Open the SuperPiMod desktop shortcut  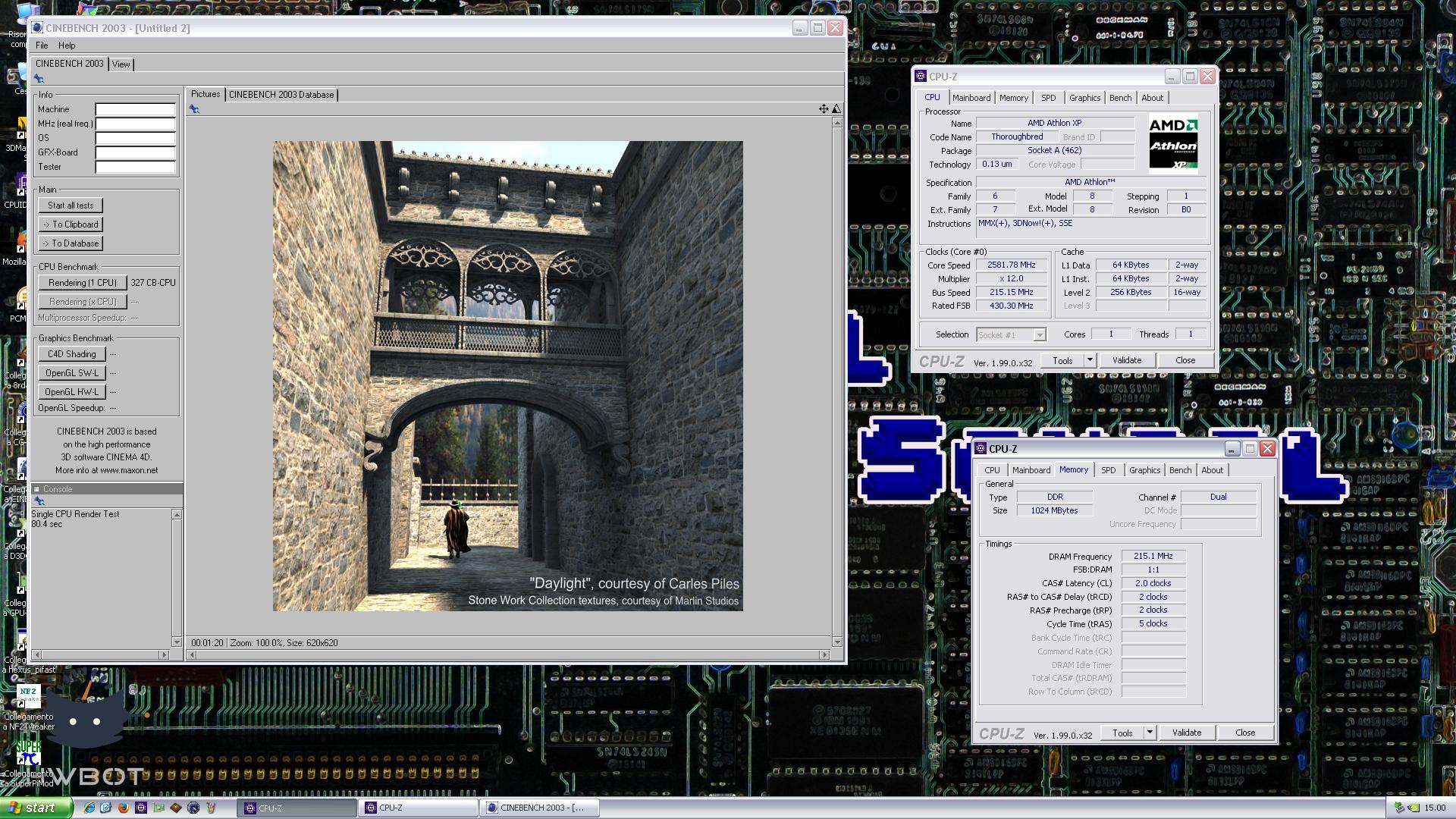click(28, 764)
